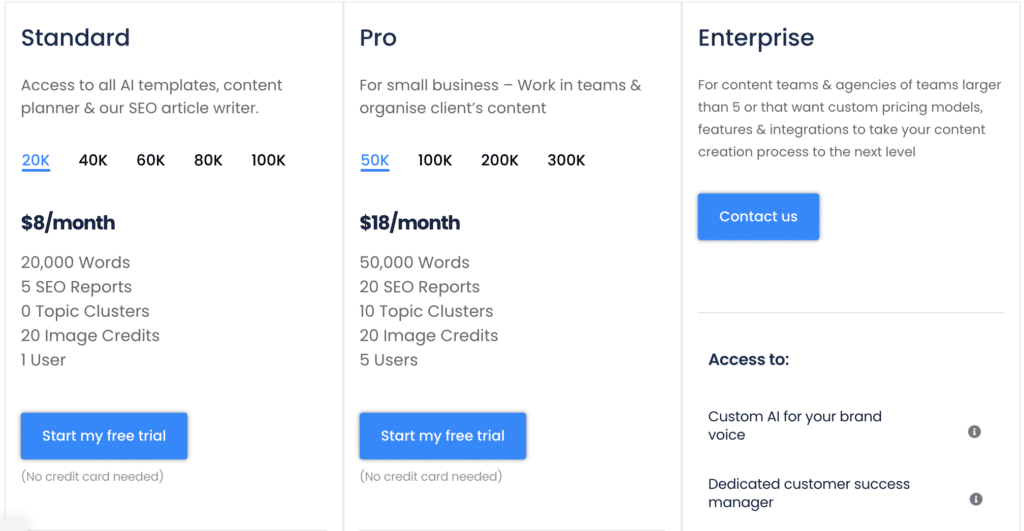Click the $8/month price text
Image resolution: width=1024 pixels, height=531 pixels.
tap(68, 223)
